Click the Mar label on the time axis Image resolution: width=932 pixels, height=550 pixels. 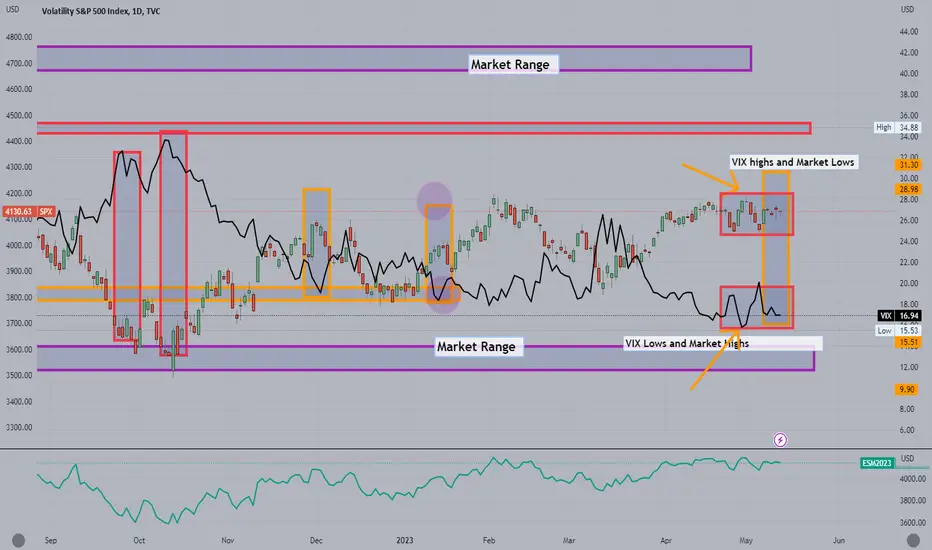pos(569,540)
